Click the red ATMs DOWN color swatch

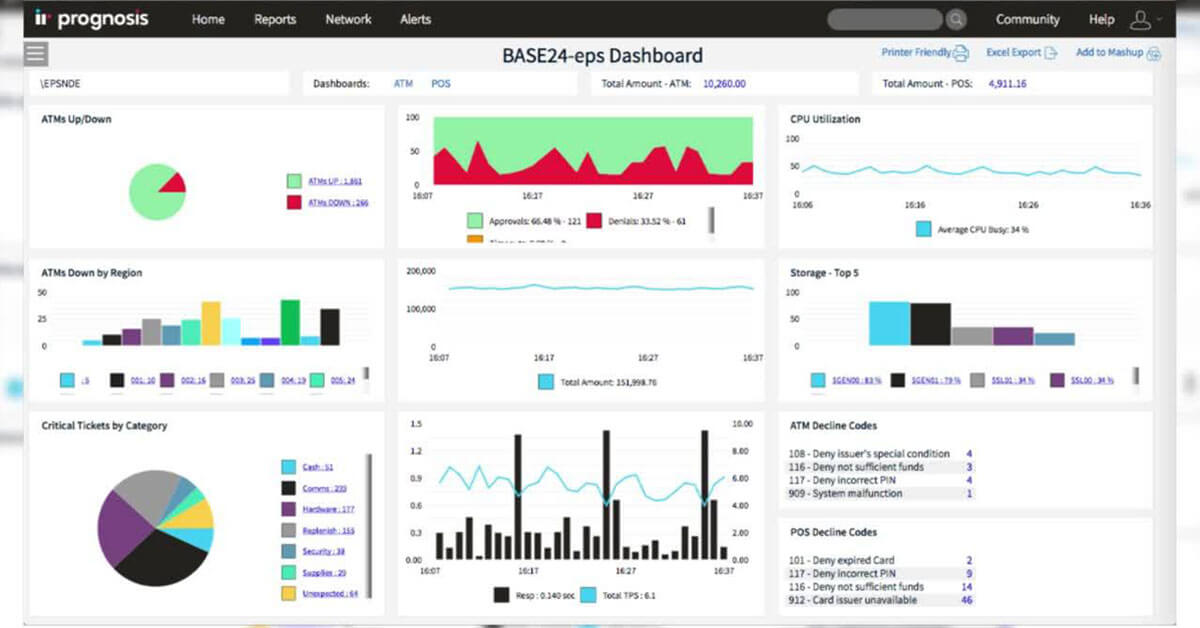click(294, 203)
